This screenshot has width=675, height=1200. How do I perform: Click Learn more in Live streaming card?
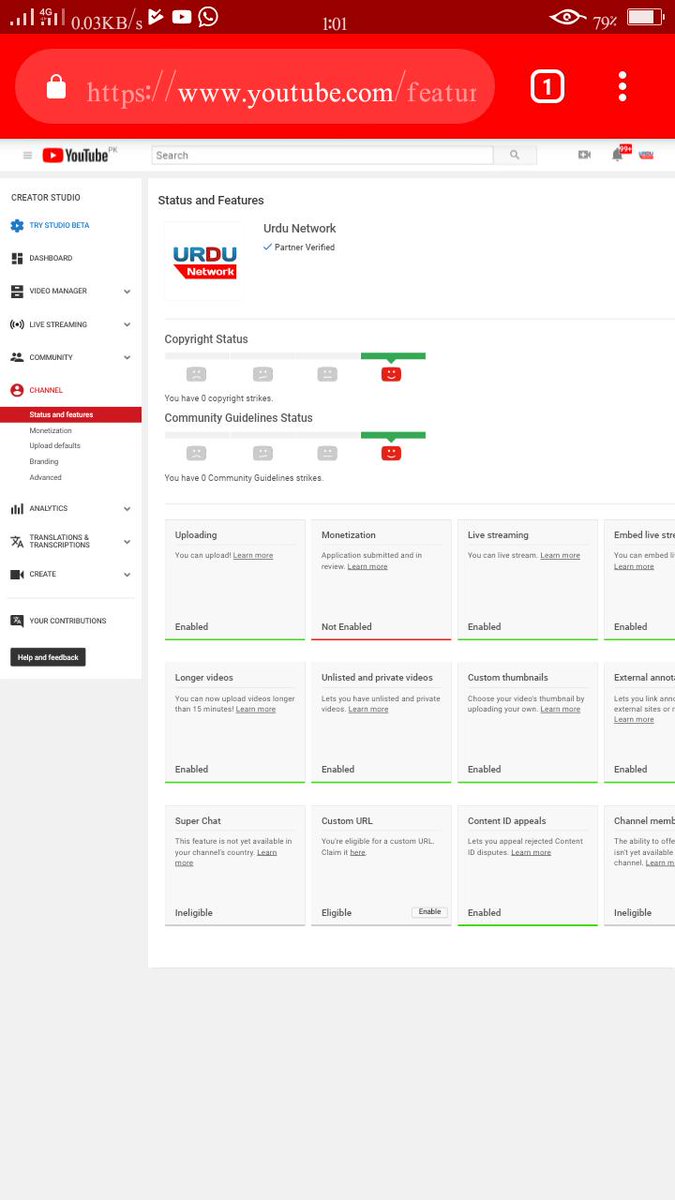pyautogui.click(x=560, y=556)
